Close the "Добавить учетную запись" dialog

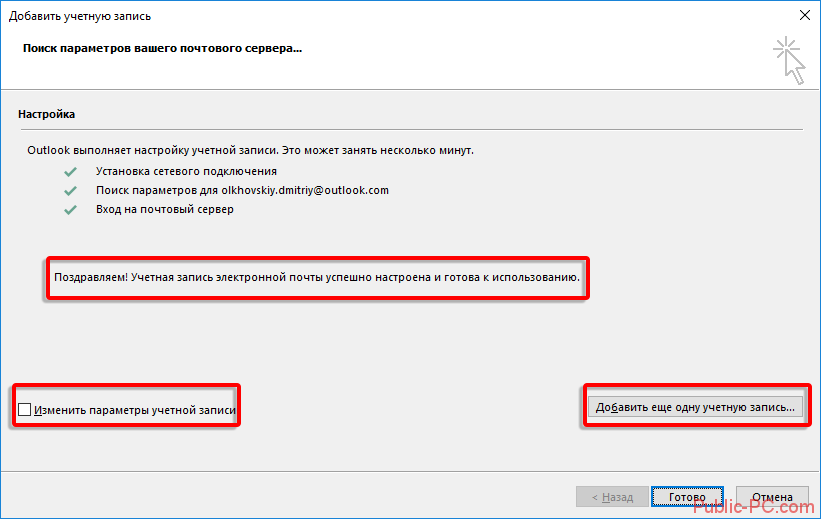(x=806, y=16)
